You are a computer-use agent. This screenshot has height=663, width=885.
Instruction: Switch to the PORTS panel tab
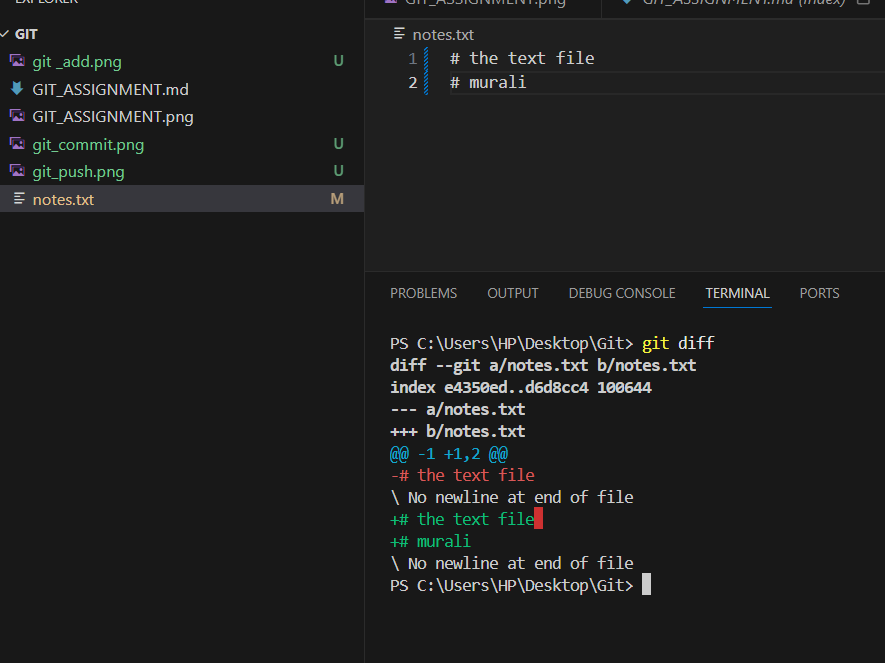(819, 293)
